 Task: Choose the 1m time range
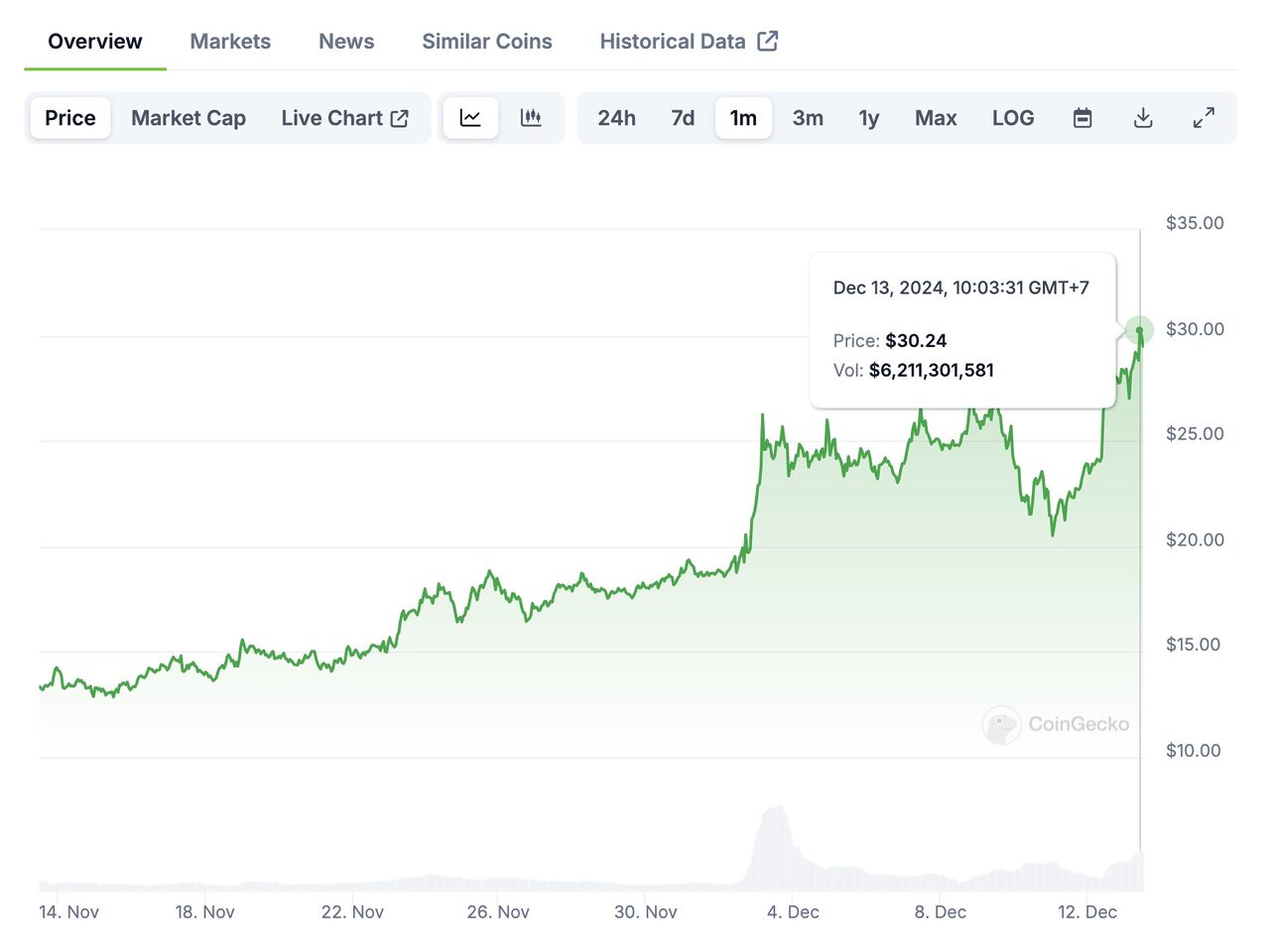(743, 118)
